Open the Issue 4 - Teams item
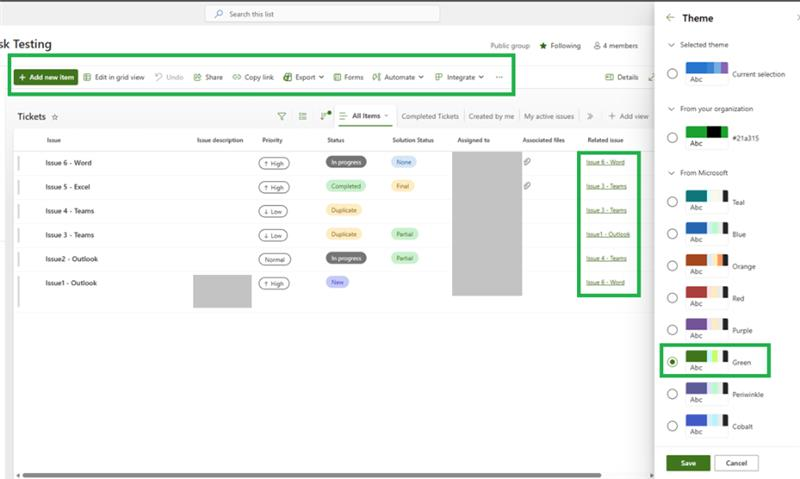Screen dimensions: 800x479 pos(69,211)
